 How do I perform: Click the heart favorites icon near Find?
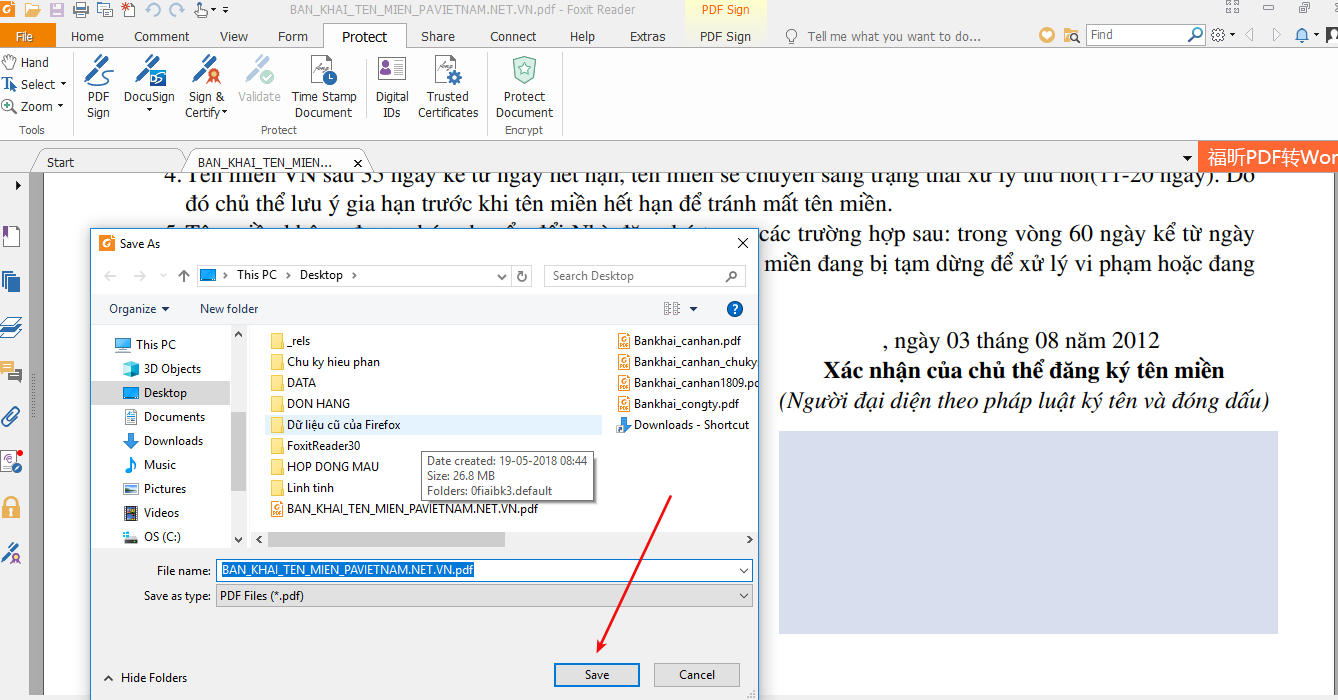(1047, 35)
